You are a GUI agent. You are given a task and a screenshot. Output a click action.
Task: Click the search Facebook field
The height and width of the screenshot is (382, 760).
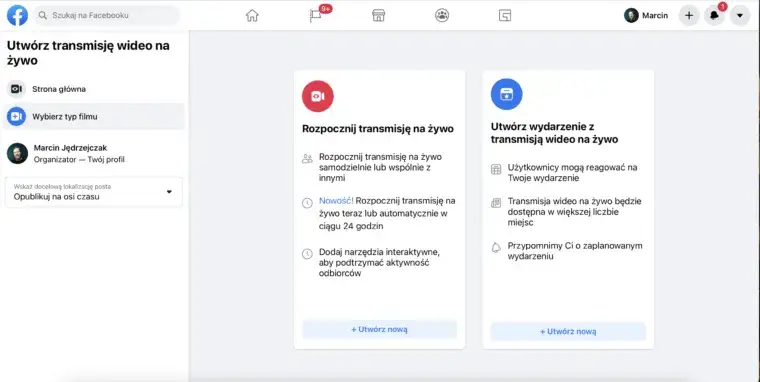[107, 16]
